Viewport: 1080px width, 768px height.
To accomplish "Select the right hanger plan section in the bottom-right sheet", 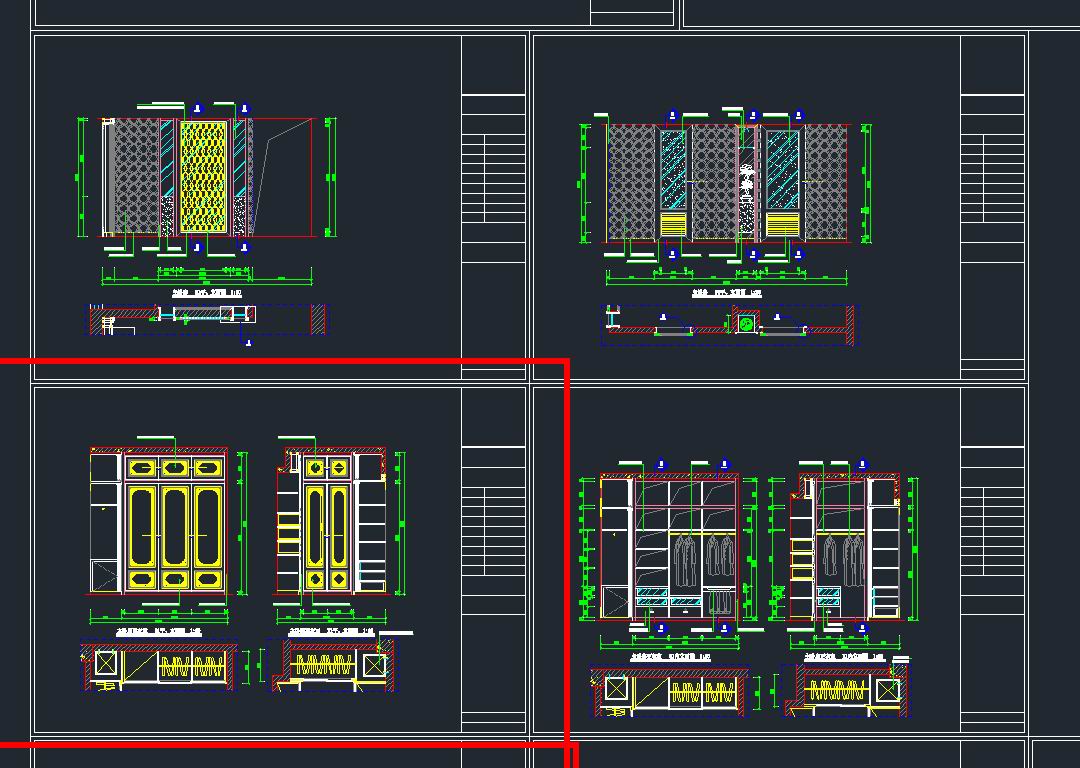I will 847,689.
